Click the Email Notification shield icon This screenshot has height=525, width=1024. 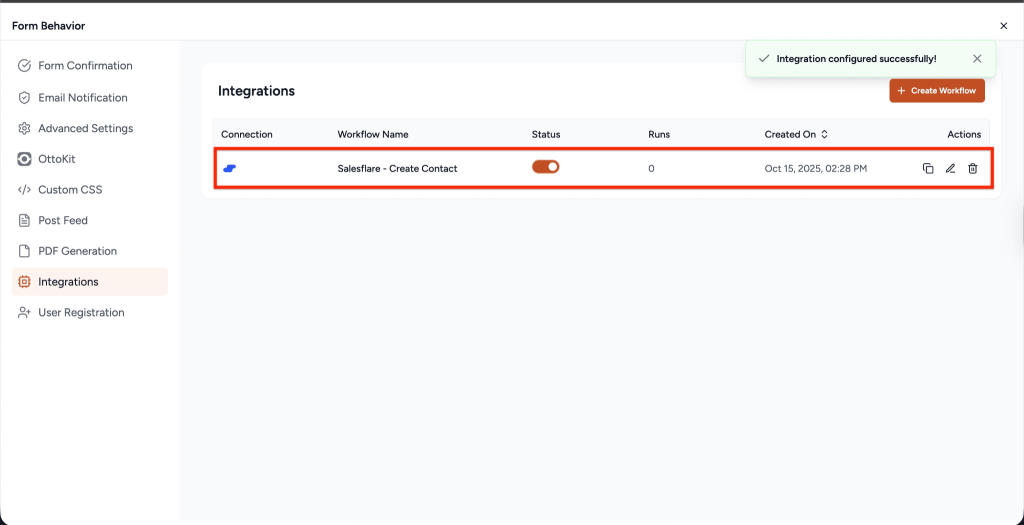coord(25,98)
